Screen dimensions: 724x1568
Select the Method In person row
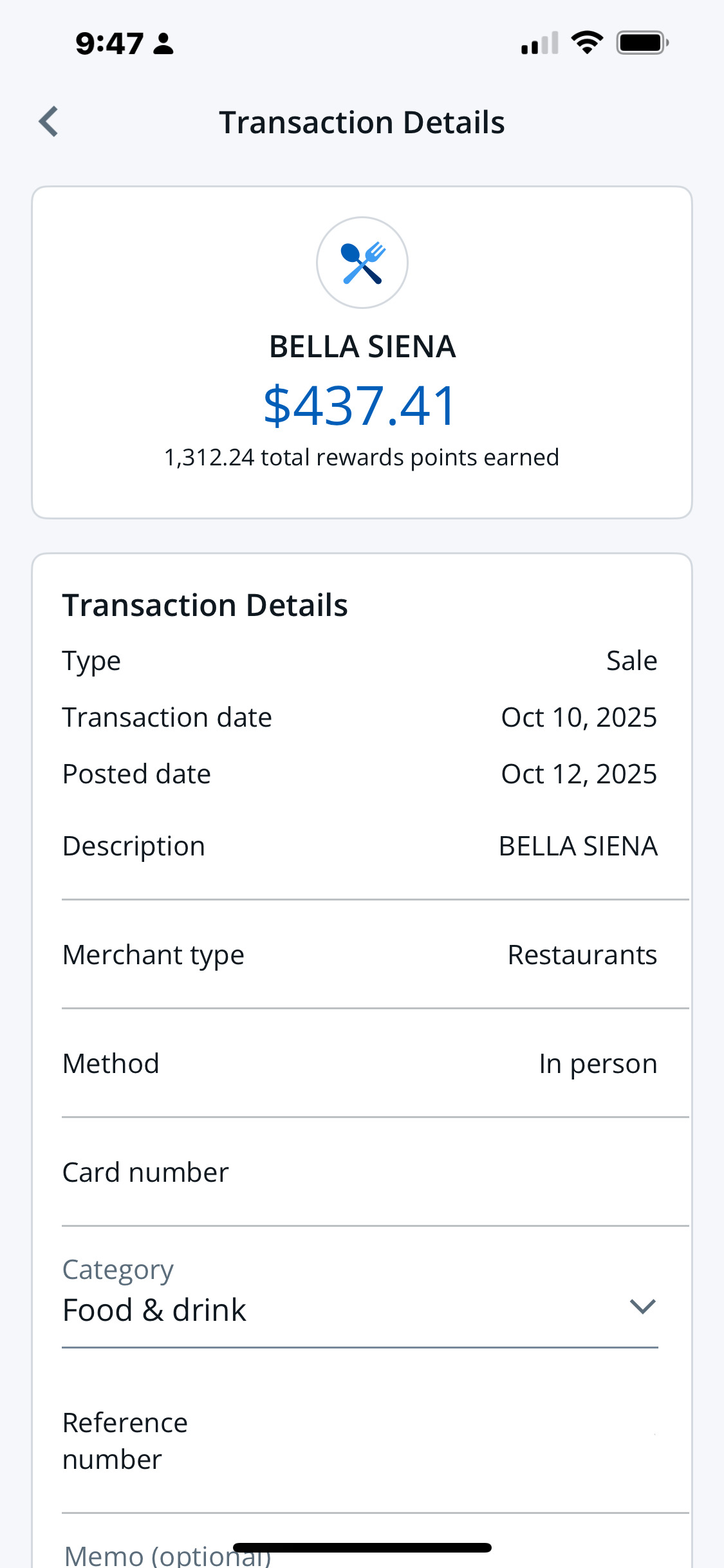(x=360, y=1063)
